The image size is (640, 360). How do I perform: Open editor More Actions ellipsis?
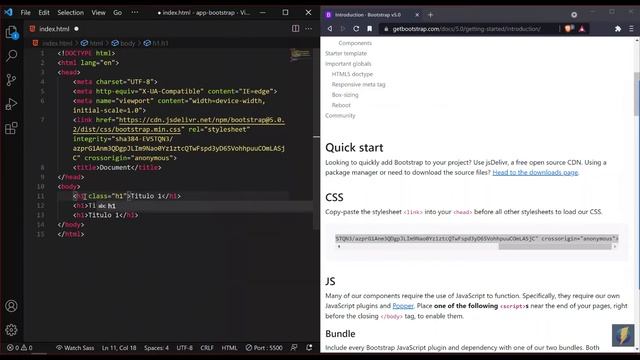(x=309, y=29)
